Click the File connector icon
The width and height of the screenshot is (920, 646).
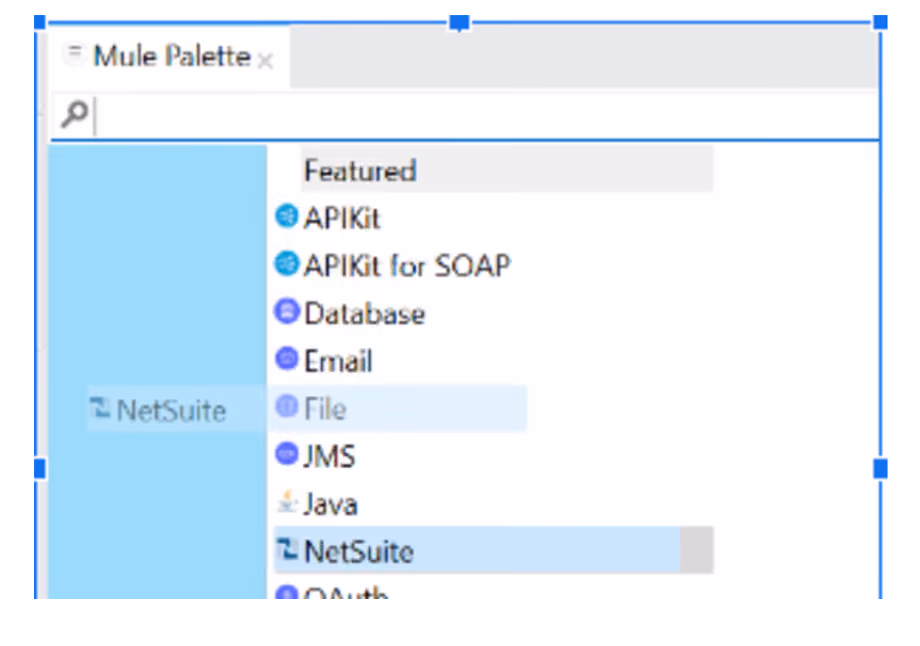click(287, 406)
